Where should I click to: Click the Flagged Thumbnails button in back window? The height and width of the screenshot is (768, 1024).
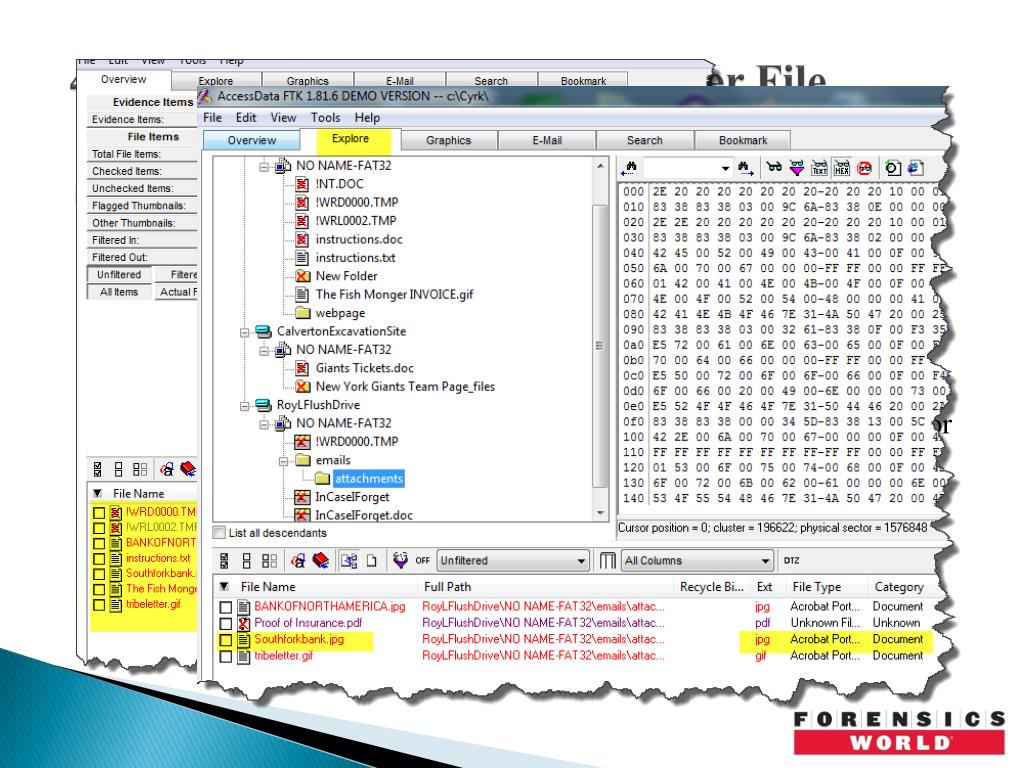point(142,206)
